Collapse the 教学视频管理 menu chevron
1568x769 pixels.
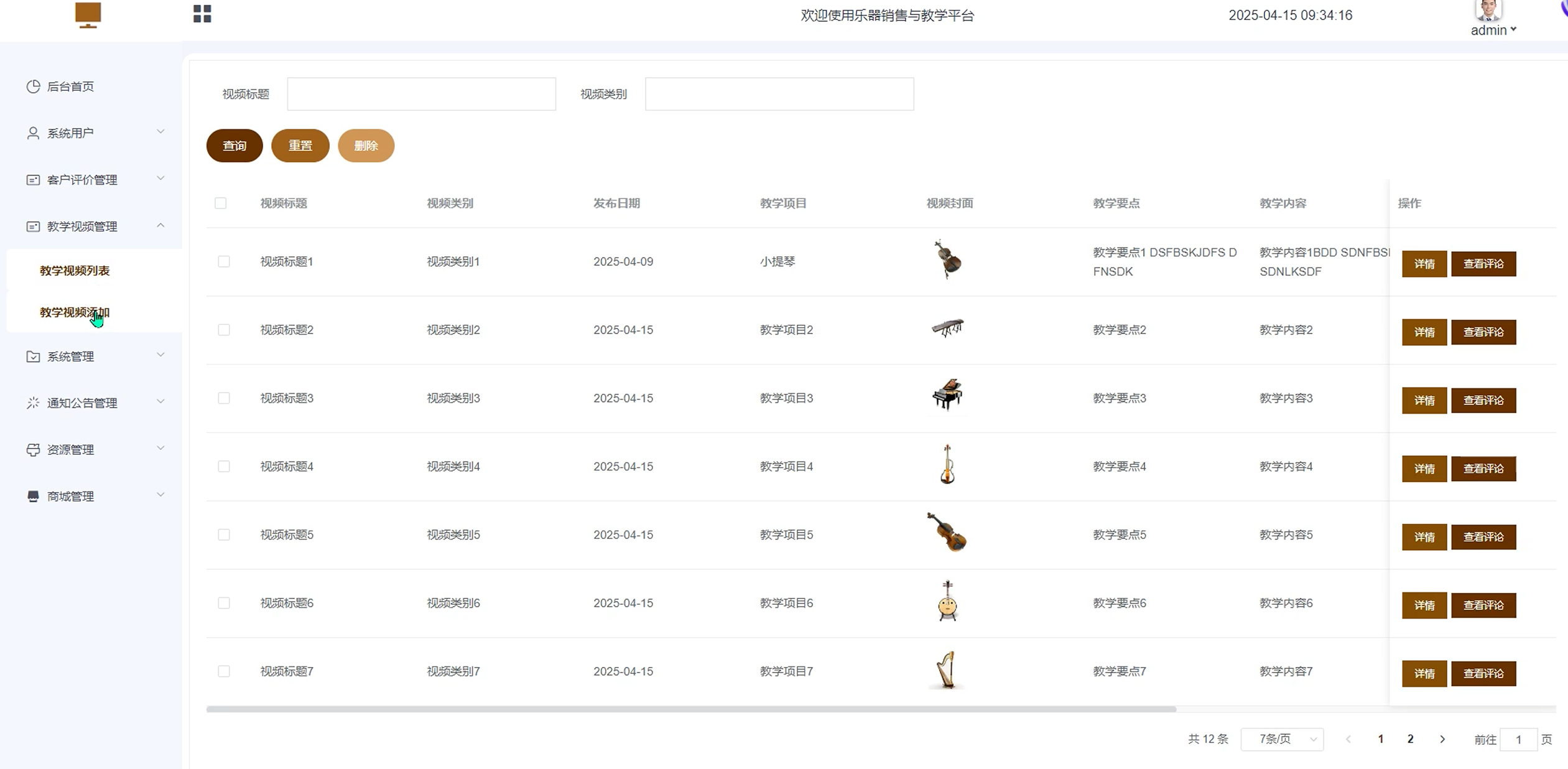(x=160, y=225)
